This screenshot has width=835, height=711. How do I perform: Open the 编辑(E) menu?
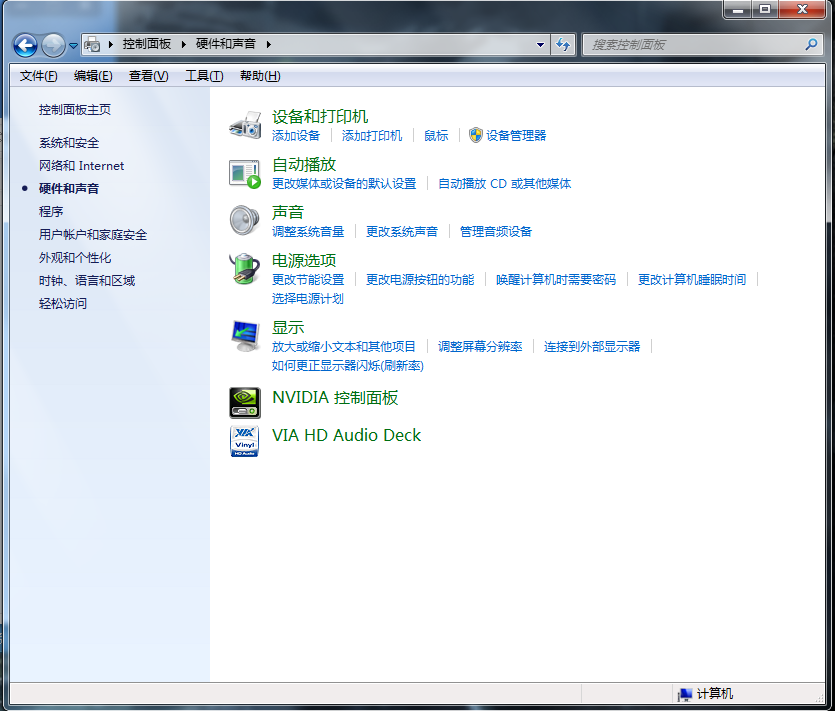(93, 76)
